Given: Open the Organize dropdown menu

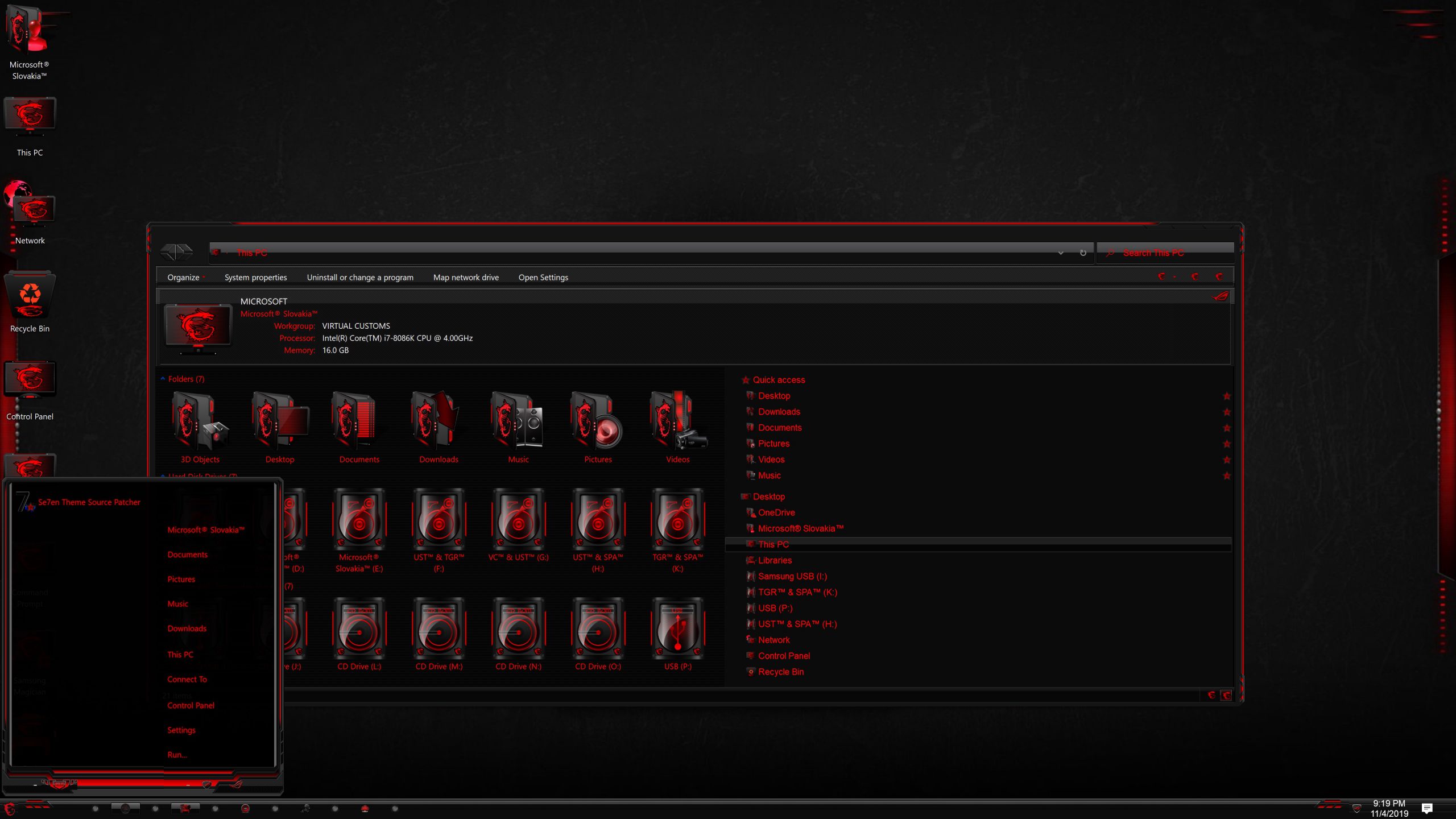Looking at the screenshot, I should [184, 277].
